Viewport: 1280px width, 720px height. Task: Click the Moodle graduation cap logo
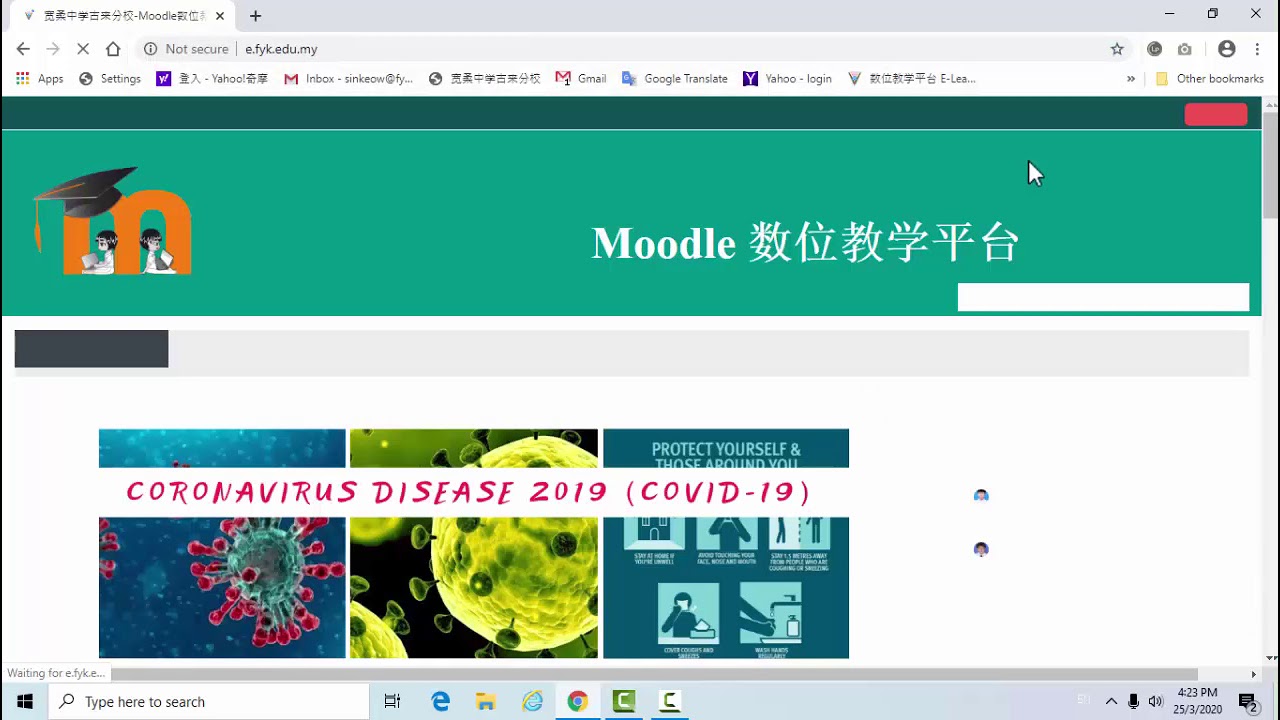[x=112, y=220]
